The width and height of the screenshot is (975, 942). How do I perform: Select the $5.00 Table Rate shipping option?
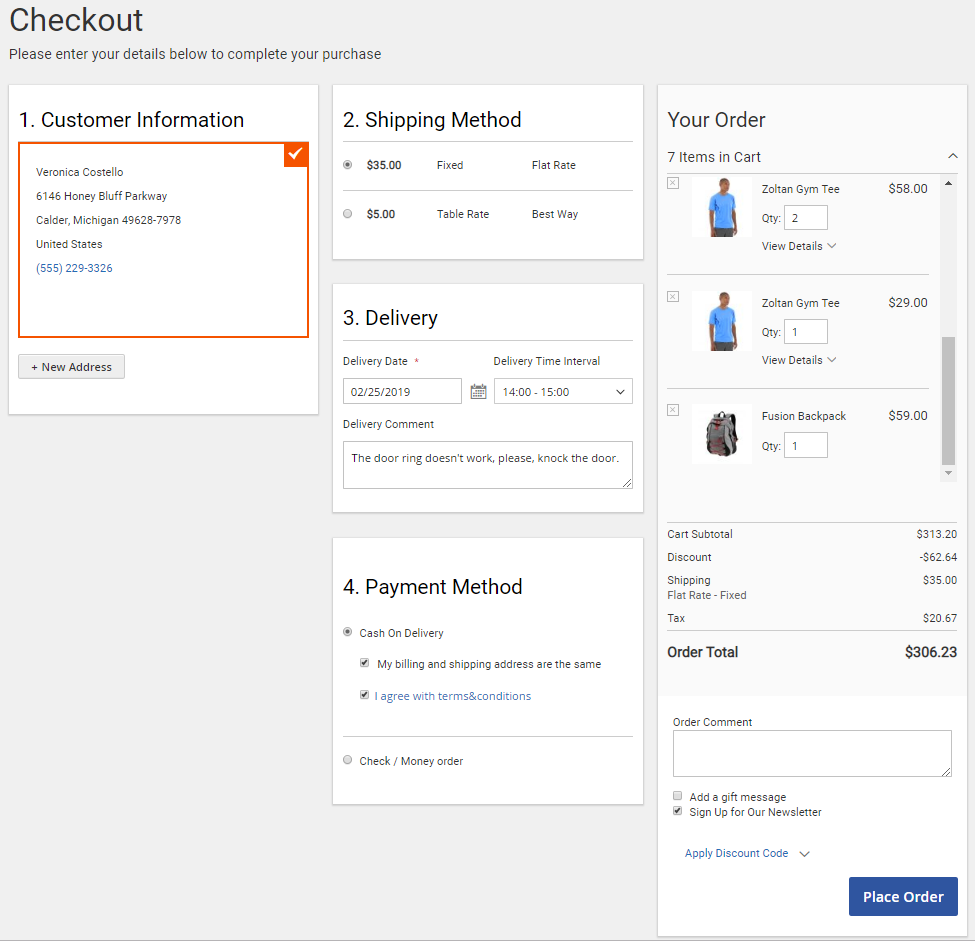coord(348,214)
